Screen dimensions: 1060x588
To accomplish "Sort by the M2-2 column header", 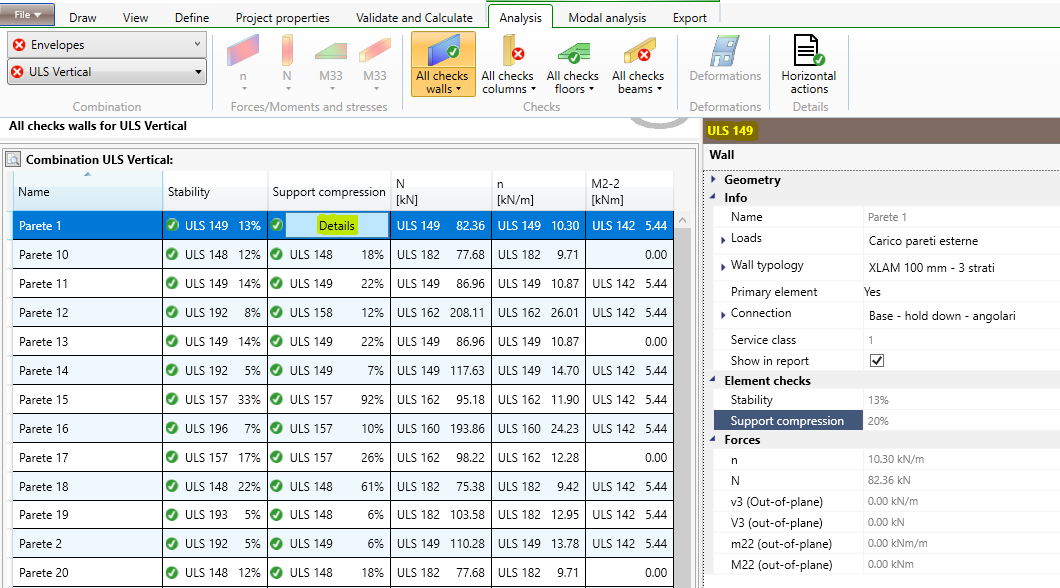I will click(629, 191).
